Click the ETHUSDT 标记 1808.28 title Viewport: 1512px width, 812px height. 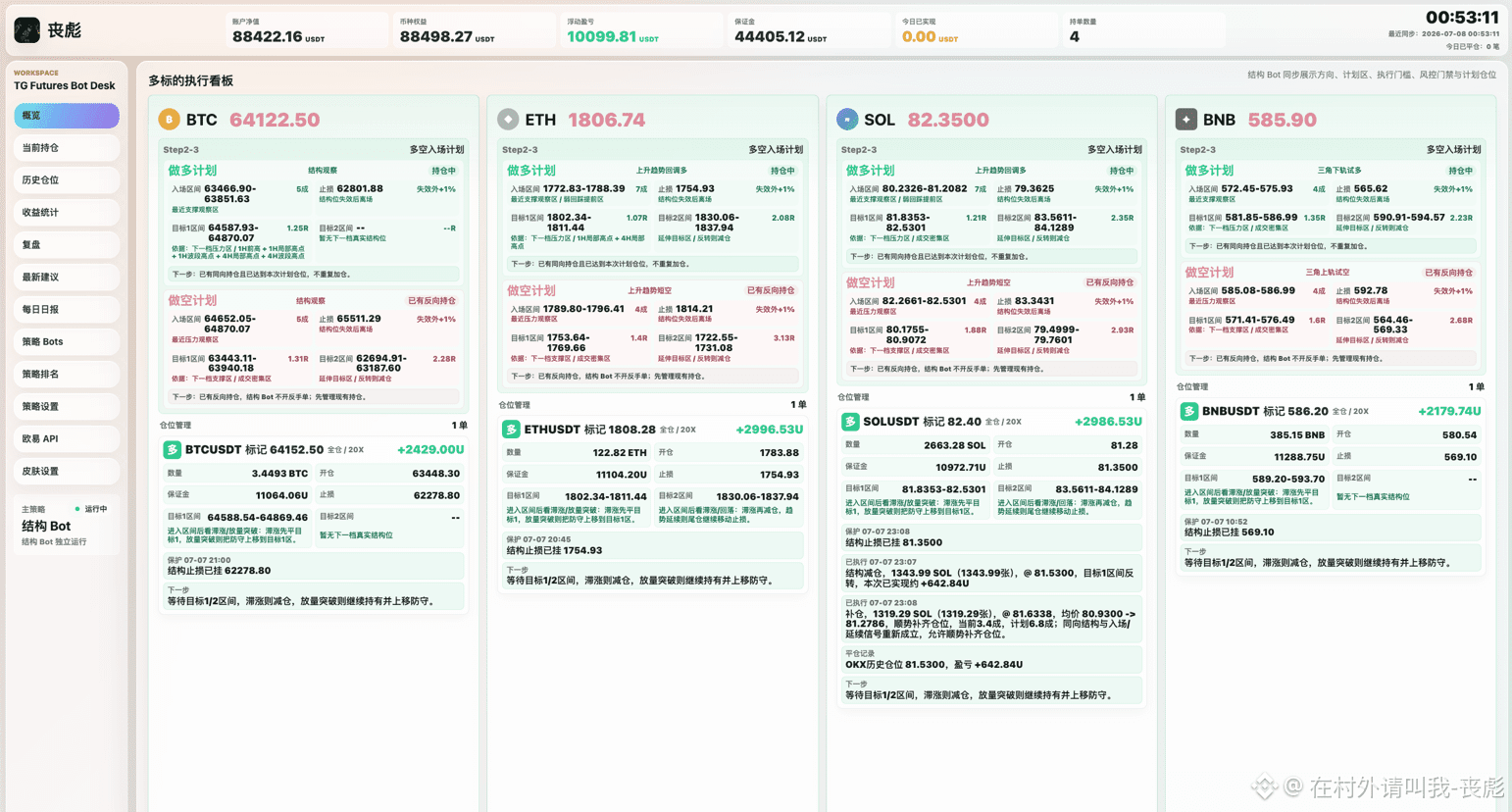point(589,430)
